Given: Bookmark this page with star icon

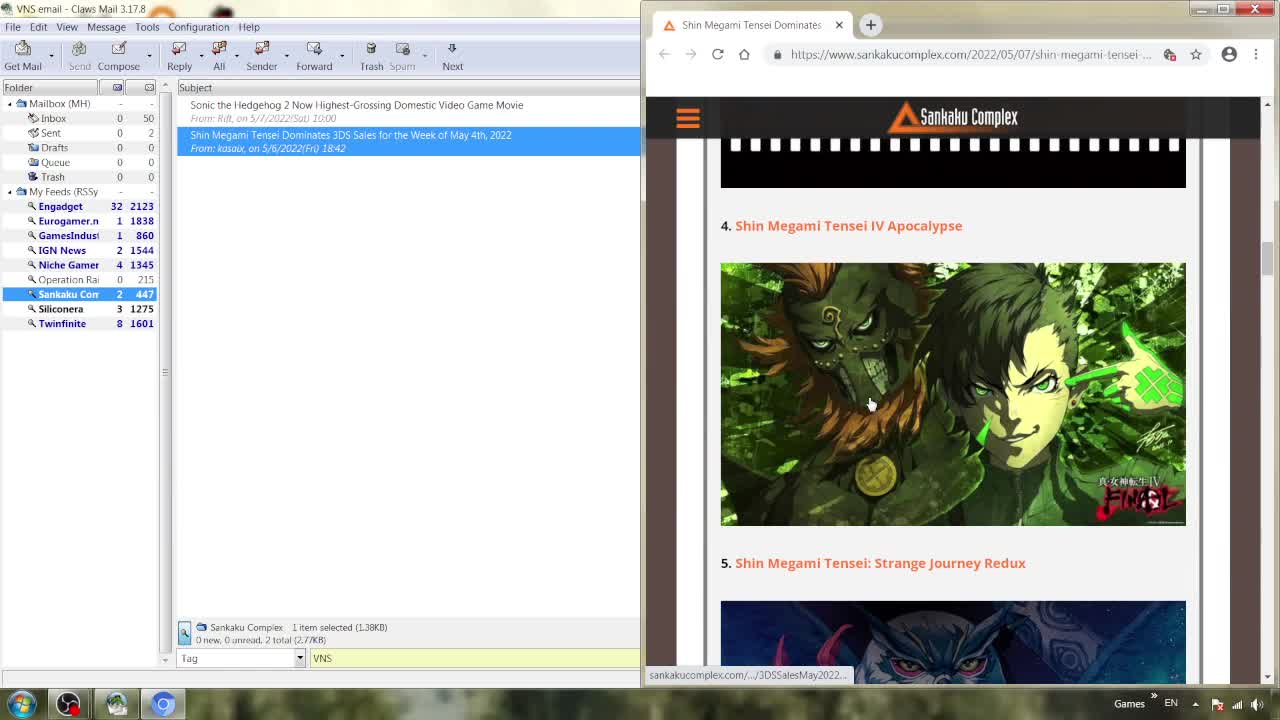Looking at the screenshot, I should 1196,54.
